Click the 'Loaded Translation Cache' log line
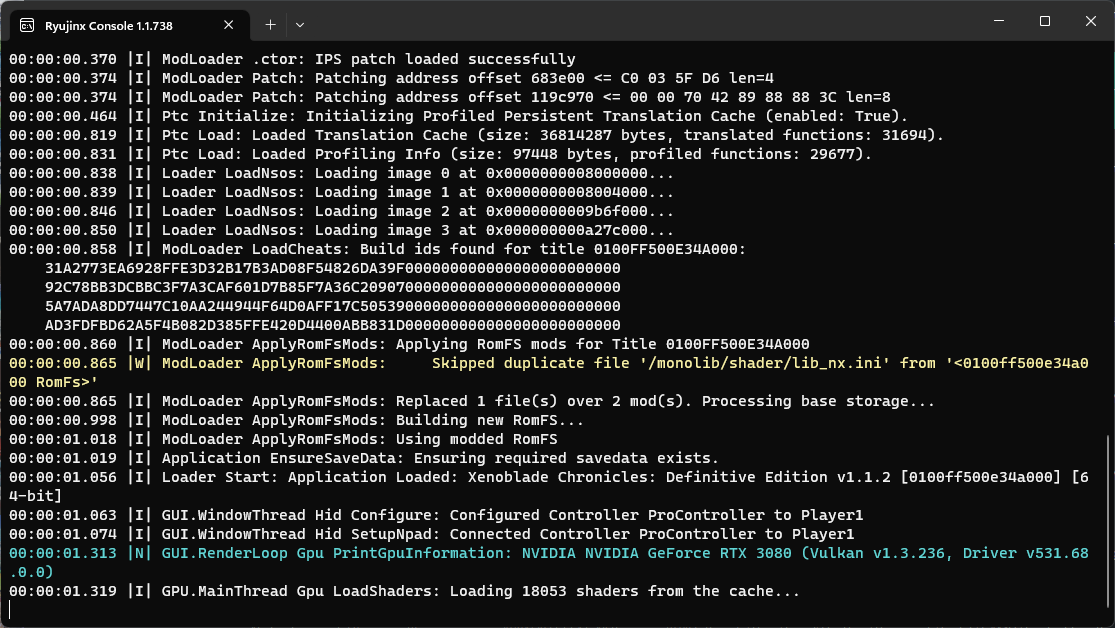Screen dimensions: 1115x628 coord(476,135)
